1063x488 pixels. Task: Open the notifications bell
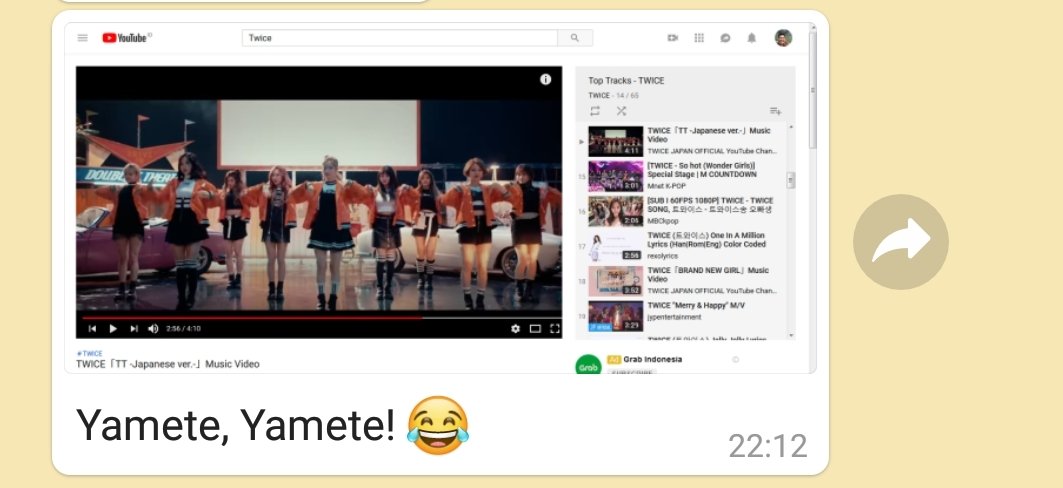751,38
